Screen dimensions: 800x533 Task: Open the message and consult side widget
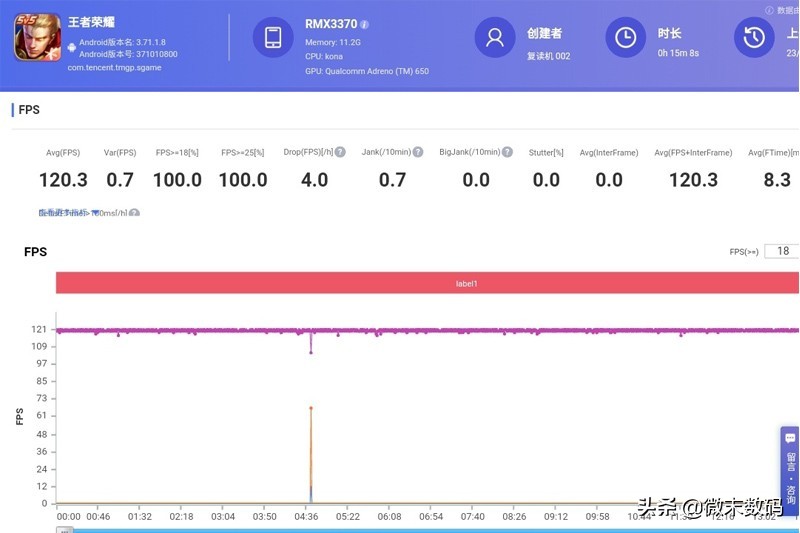pyautogui.click(x=790, y=471)
